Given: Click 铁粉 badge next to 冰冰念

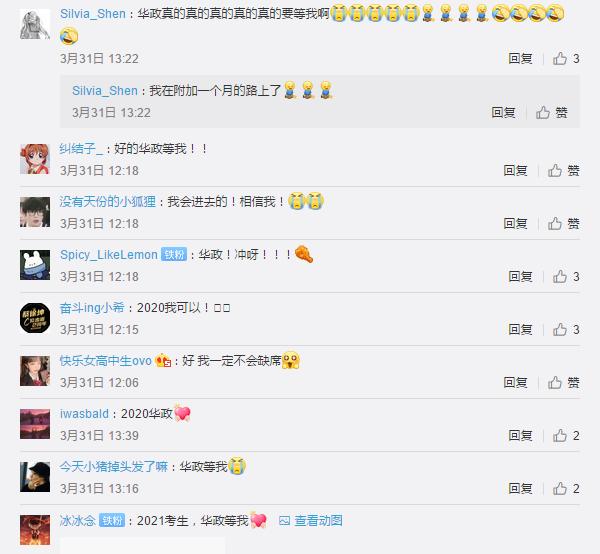Looking at the screenshot, I should (x=112, y=521).
